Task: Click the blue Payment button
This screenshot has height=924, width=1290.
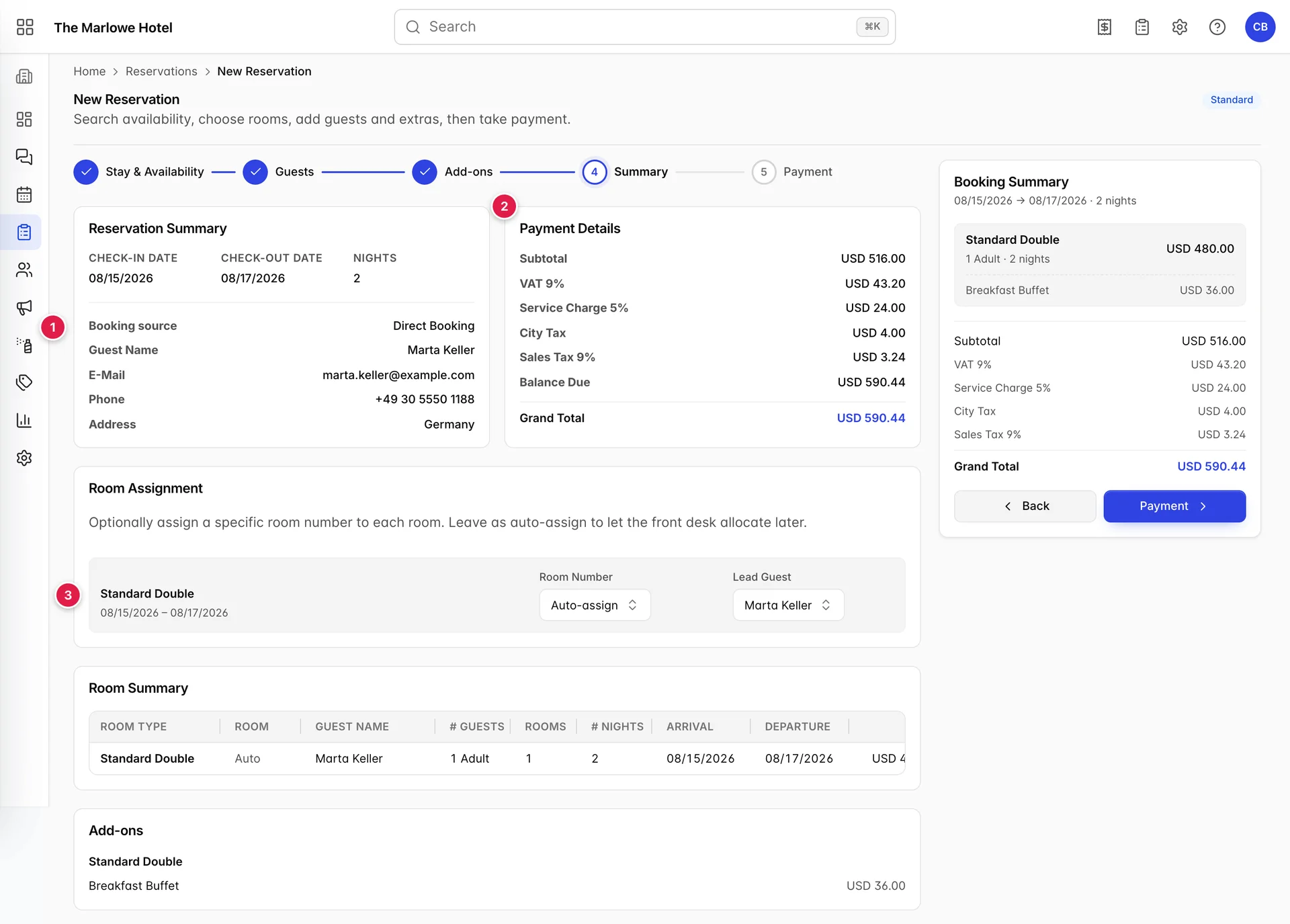Action: 1174,506
